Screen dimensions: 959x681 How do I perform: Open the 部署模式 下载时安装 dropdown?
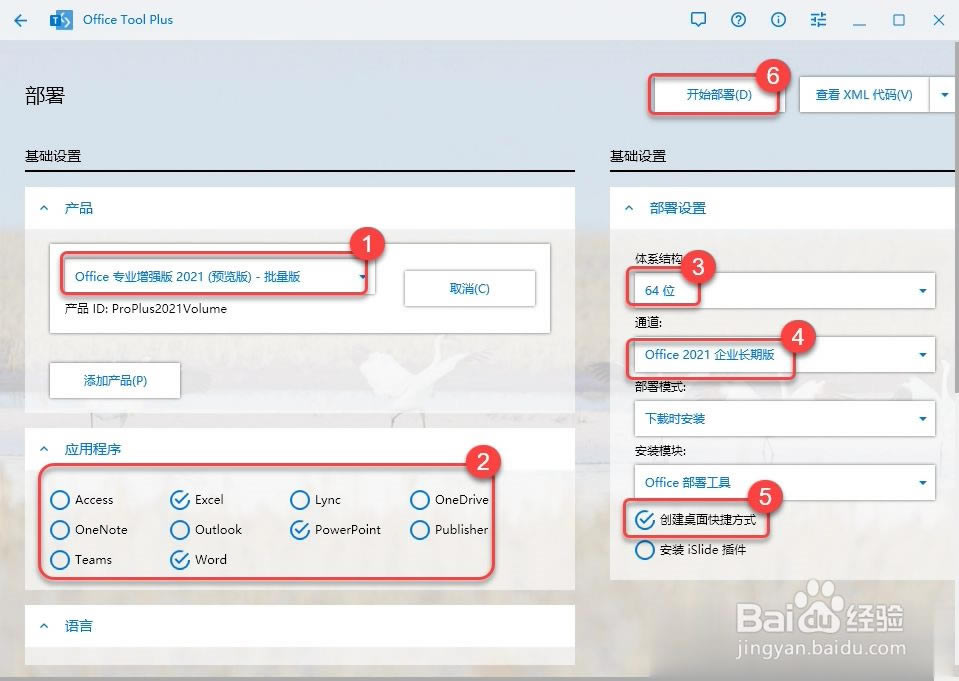(785, 419)
